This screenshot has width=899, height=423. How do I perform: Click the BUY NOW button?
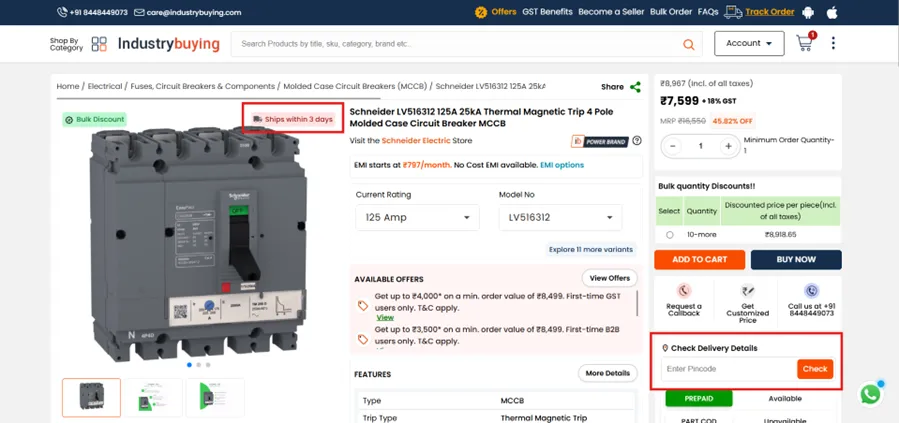(x=796, y=259)
